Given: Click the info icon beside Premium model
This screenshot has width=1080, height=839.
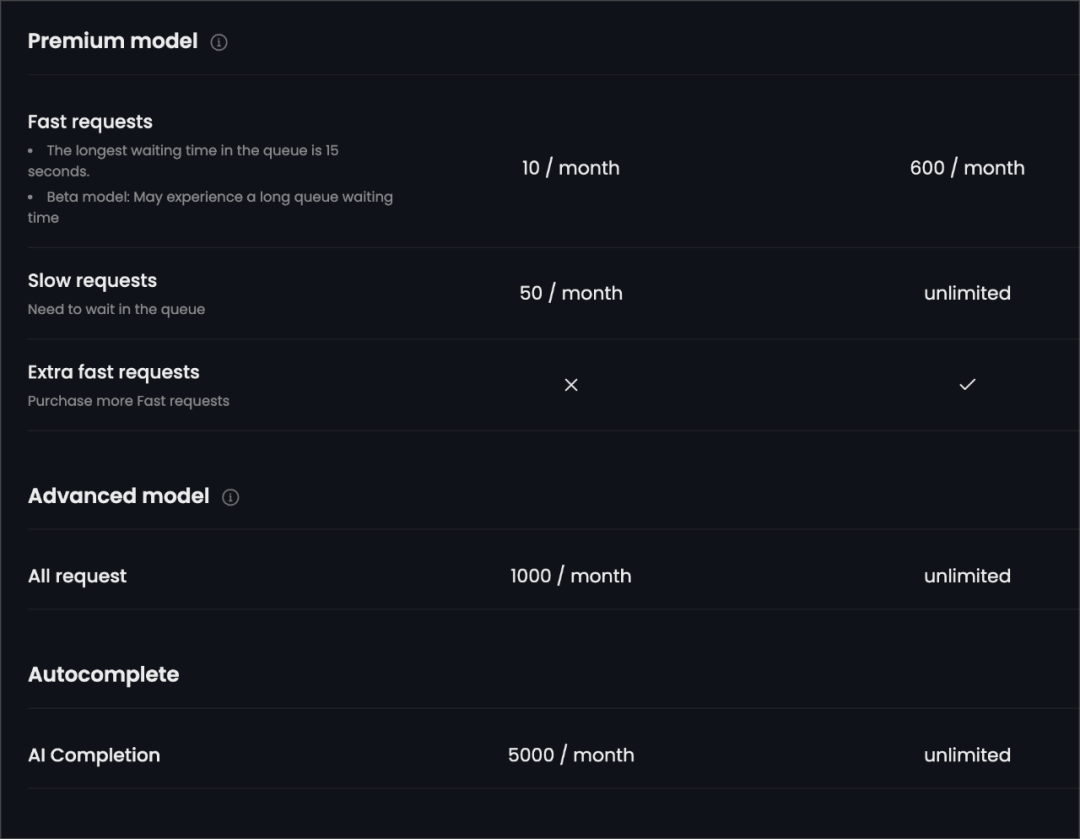Looking at the screenshot, I should tap(219, 43).
